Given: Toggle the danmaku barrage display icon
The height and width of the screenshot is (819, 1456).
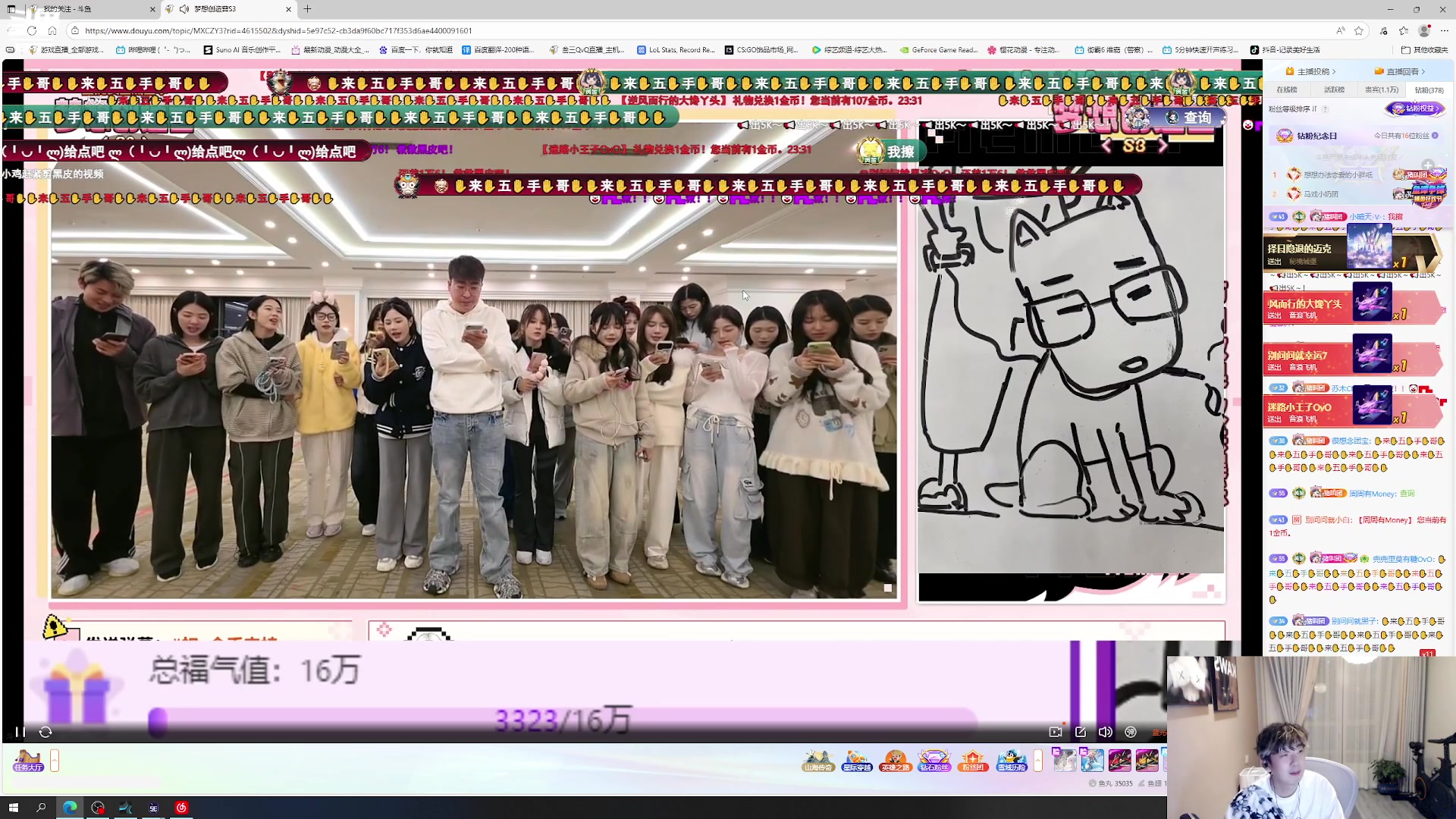Looking at the screenshot, I should point(1131,732).
